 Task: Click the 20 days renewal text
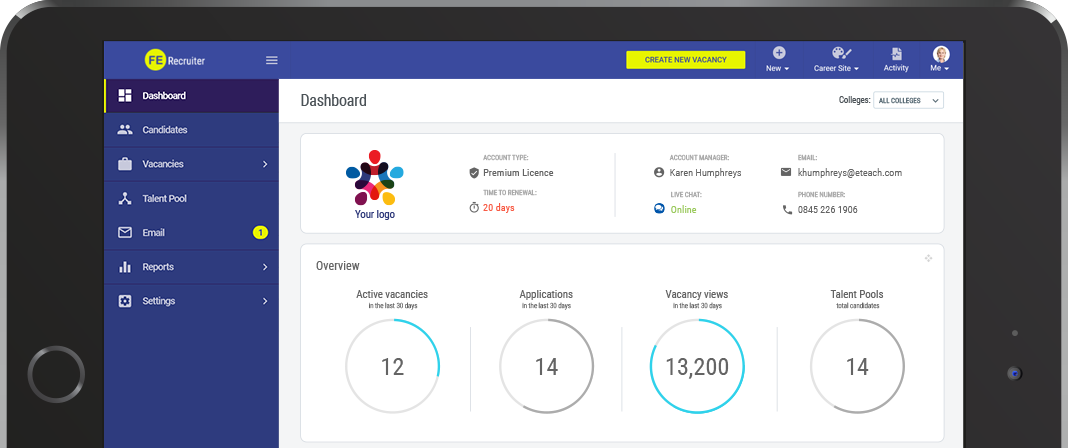pyautogui.click(x=499, y=208)
